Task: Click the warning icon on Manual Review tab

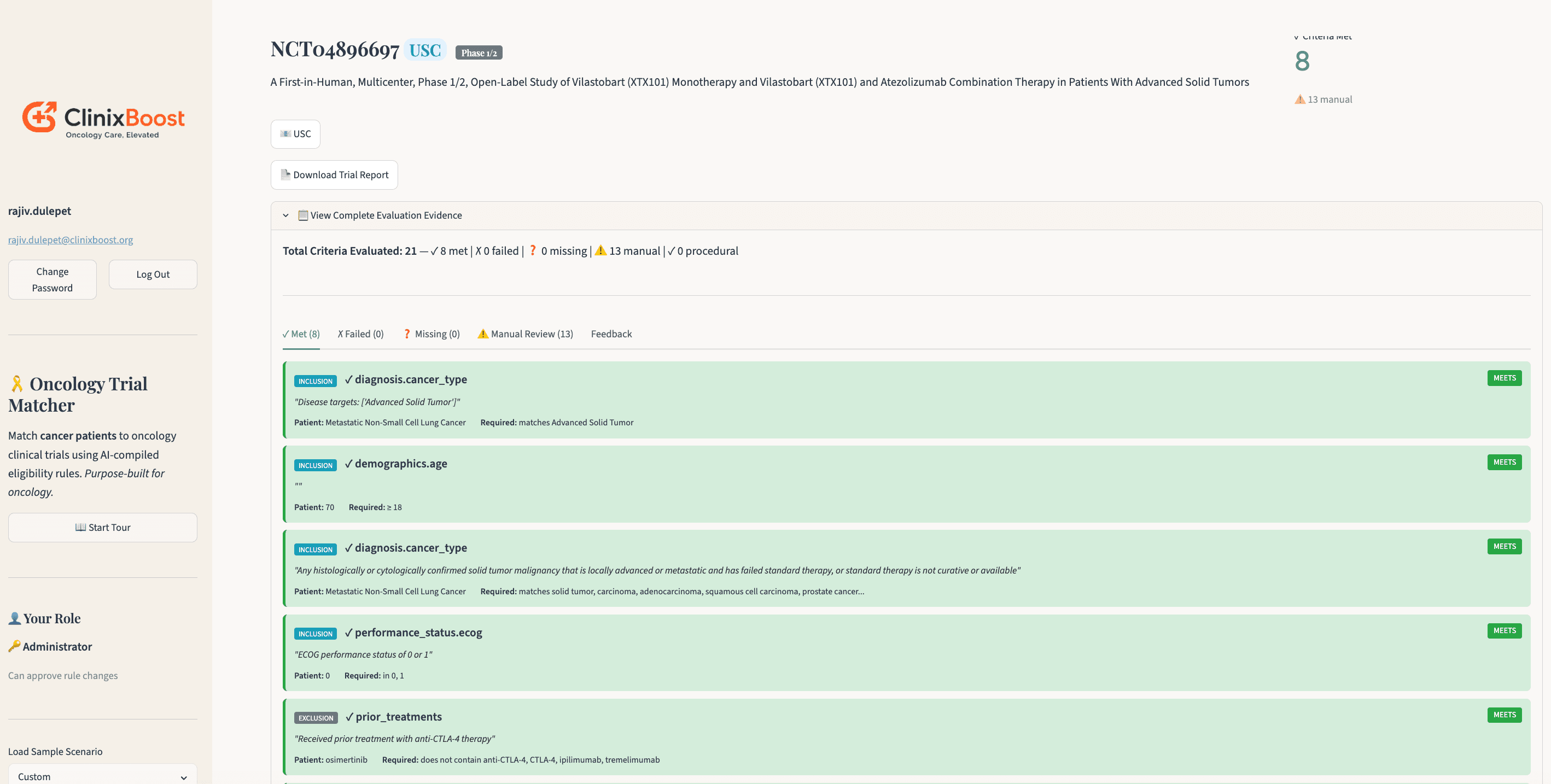Action: [483, 334]
